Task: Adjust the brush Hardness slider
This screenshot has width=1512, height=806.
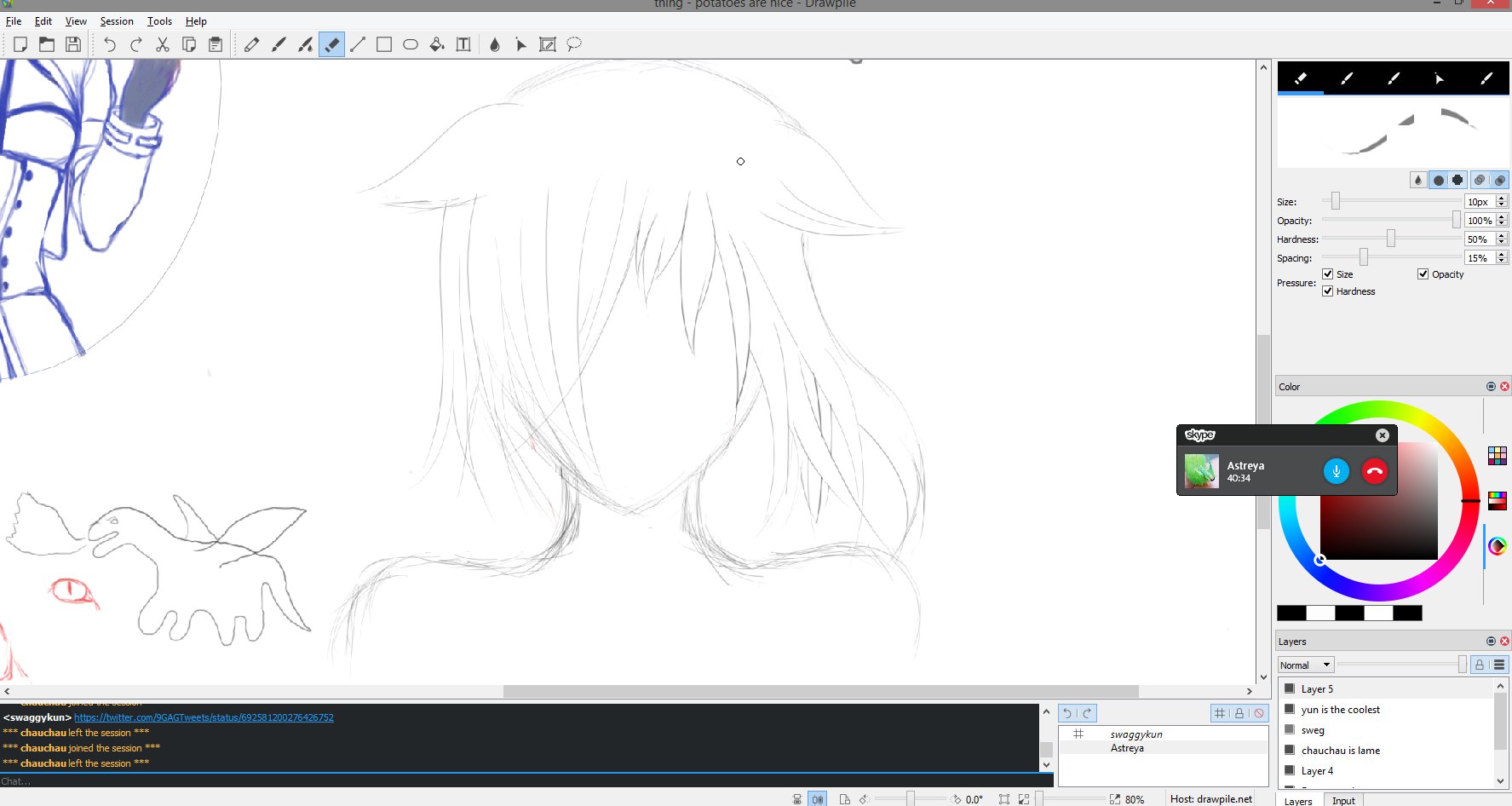Action: click(x=1391, y=239)
